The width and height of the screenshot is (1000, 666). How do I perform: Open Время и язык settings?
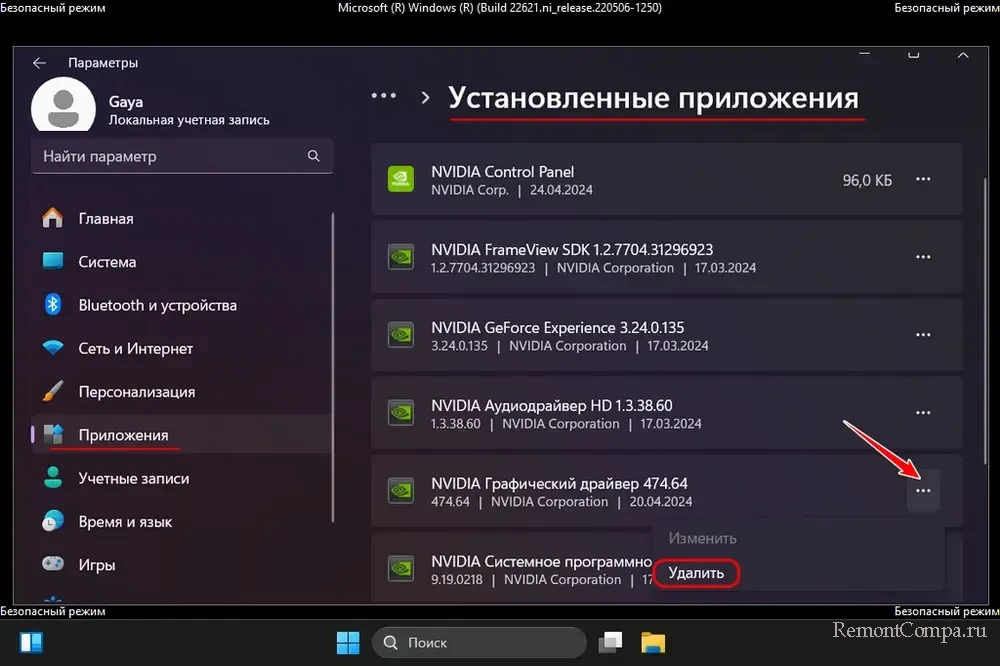point(182,521)
